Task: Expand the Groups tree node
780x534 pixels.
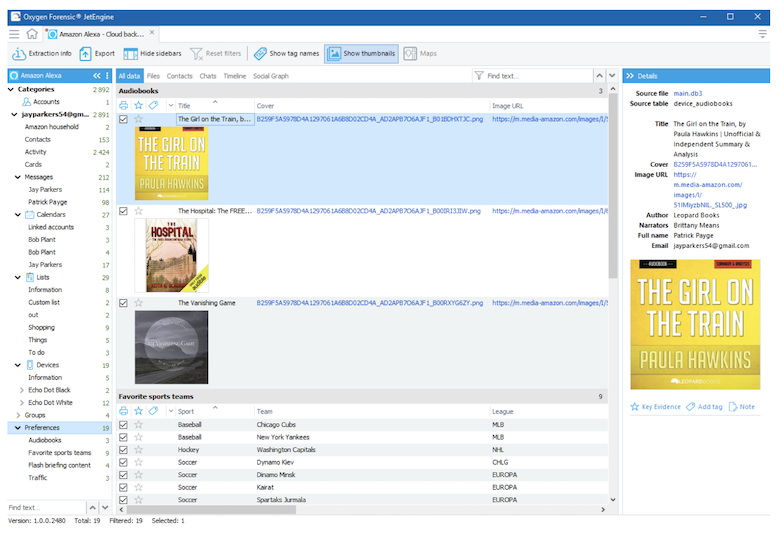Action: [x=18, y=415]
